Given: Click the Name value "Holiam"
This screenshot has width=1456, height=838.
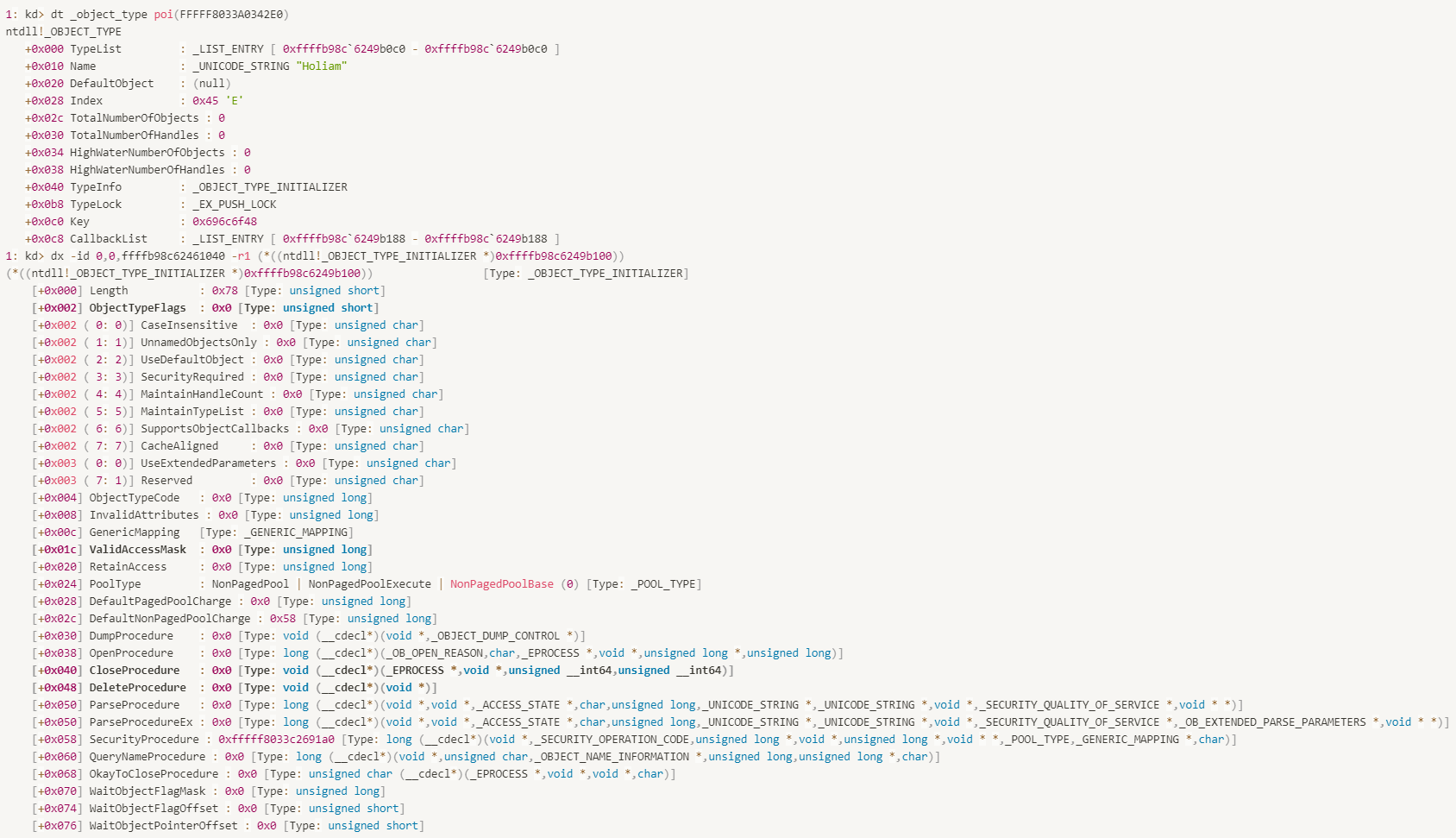Looking at the screenshot, I should (x=323, y=66).
